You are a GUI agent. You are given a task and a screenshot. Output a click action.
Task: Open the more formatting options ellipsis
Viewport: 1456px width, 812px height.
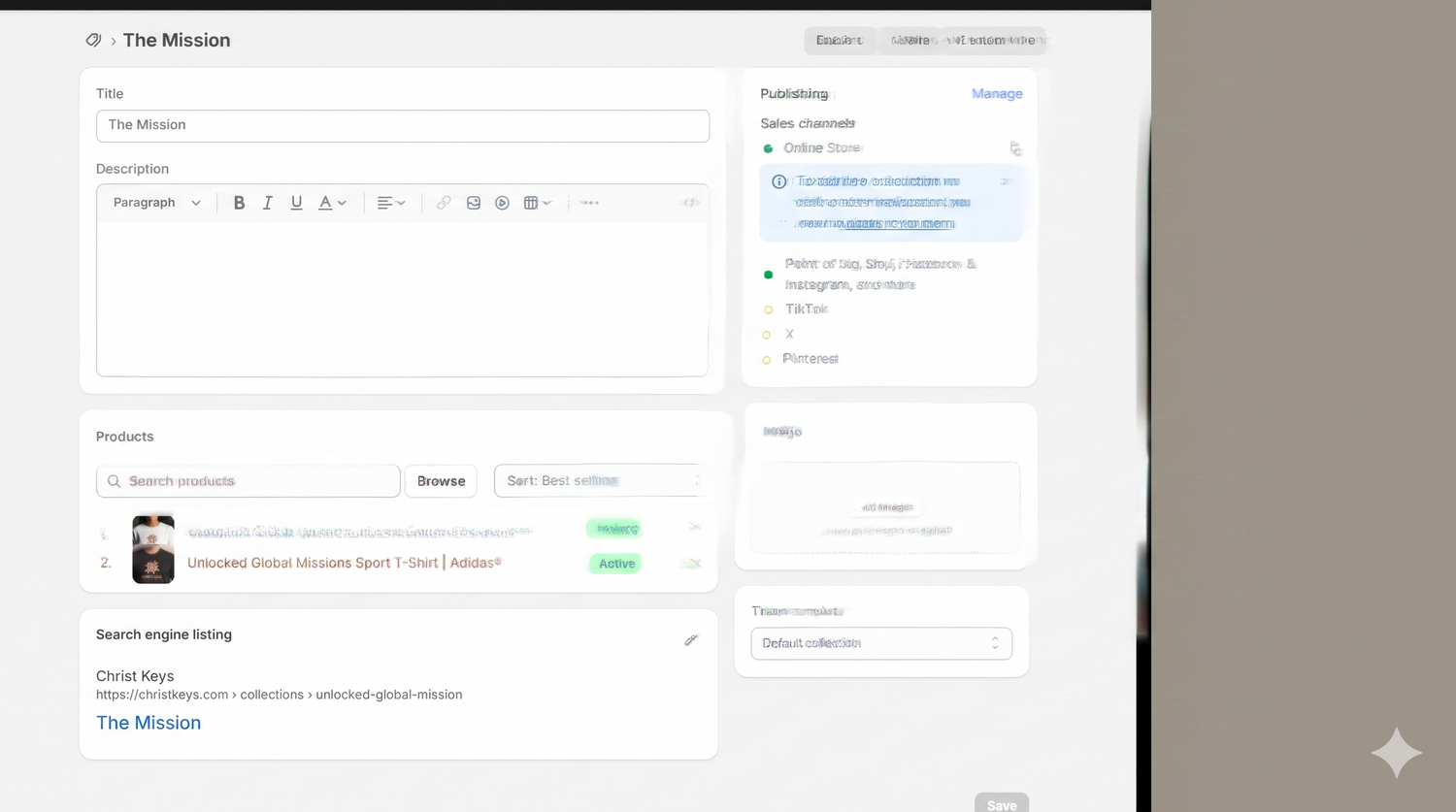589,203
